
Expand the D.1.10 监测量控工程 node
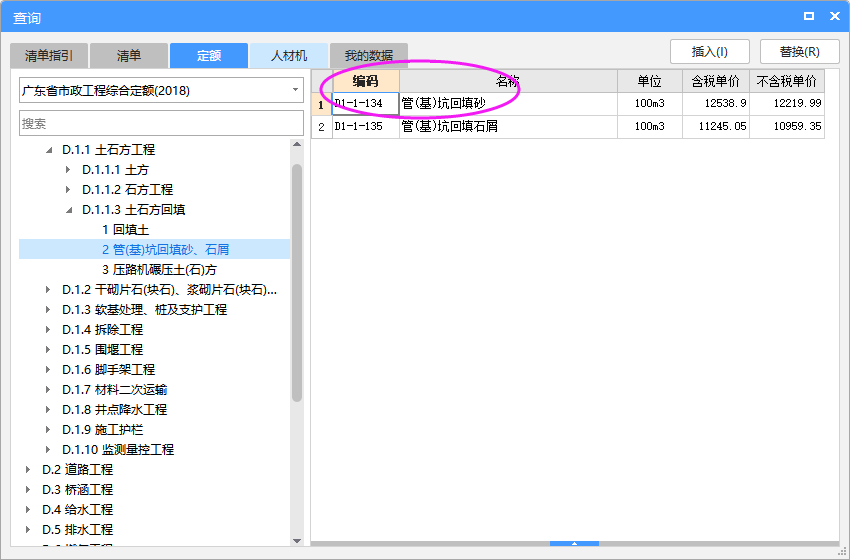point(48,449)
